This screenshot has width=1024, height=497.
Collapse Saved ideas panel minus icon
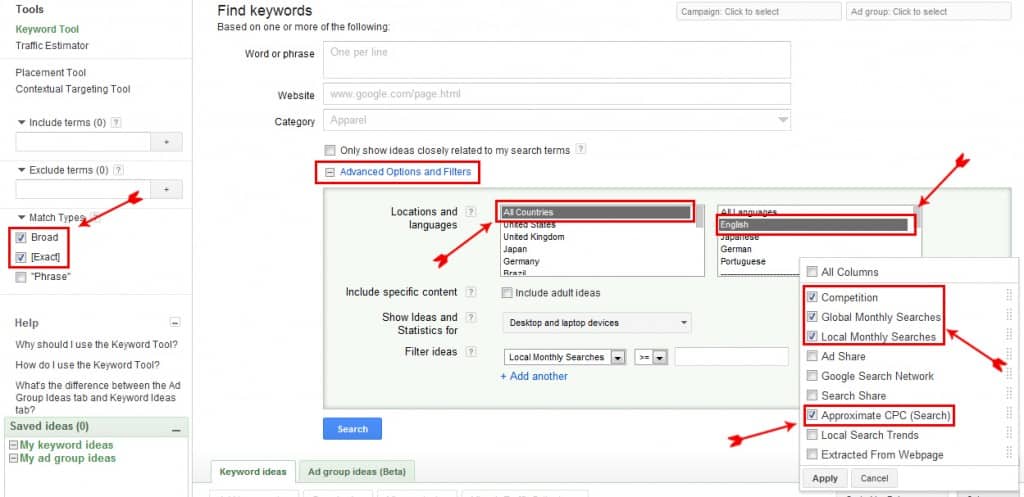[x=176, y=430]
